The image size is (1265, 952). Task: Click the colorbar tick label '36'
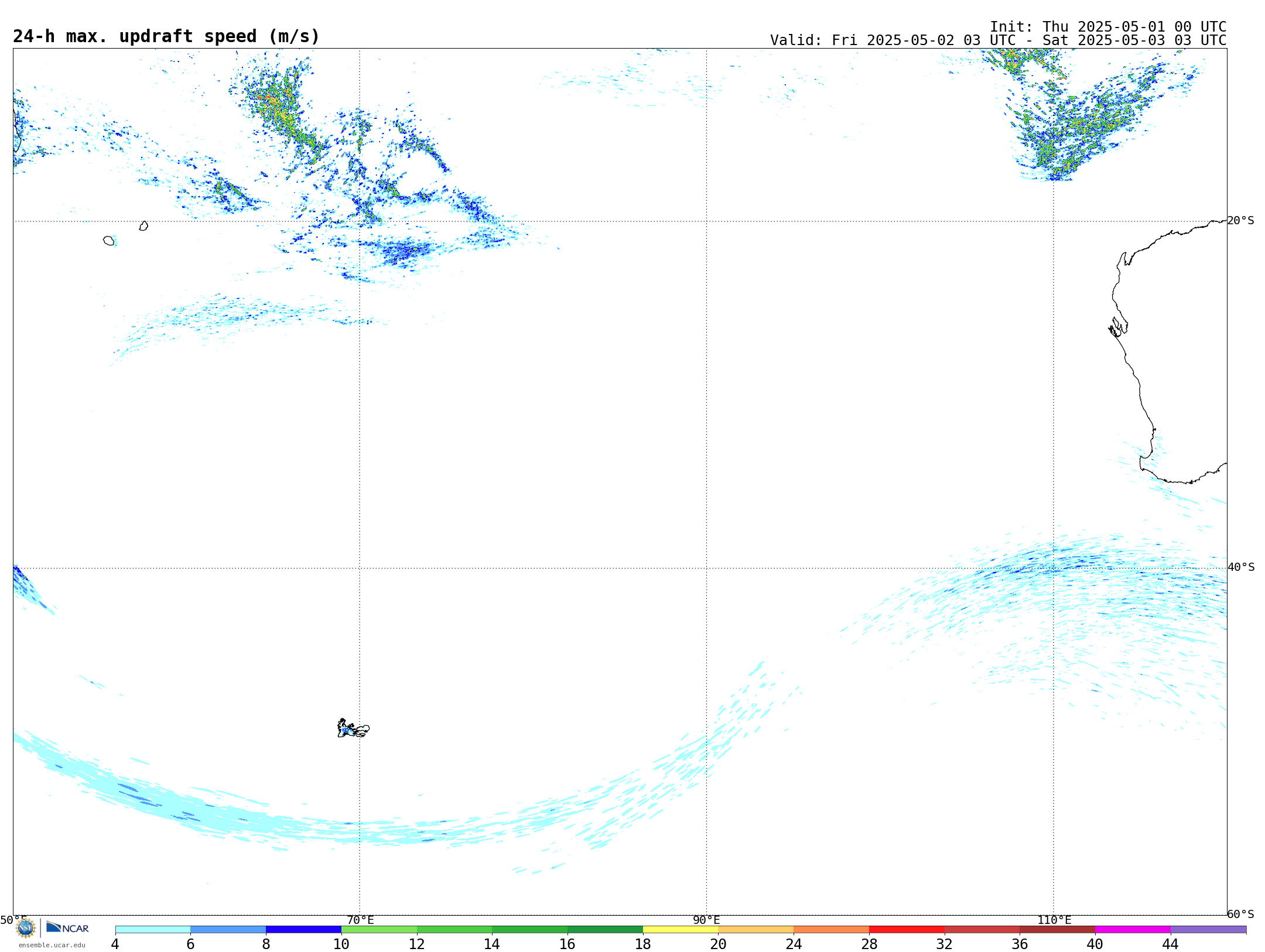[1020, 944]
